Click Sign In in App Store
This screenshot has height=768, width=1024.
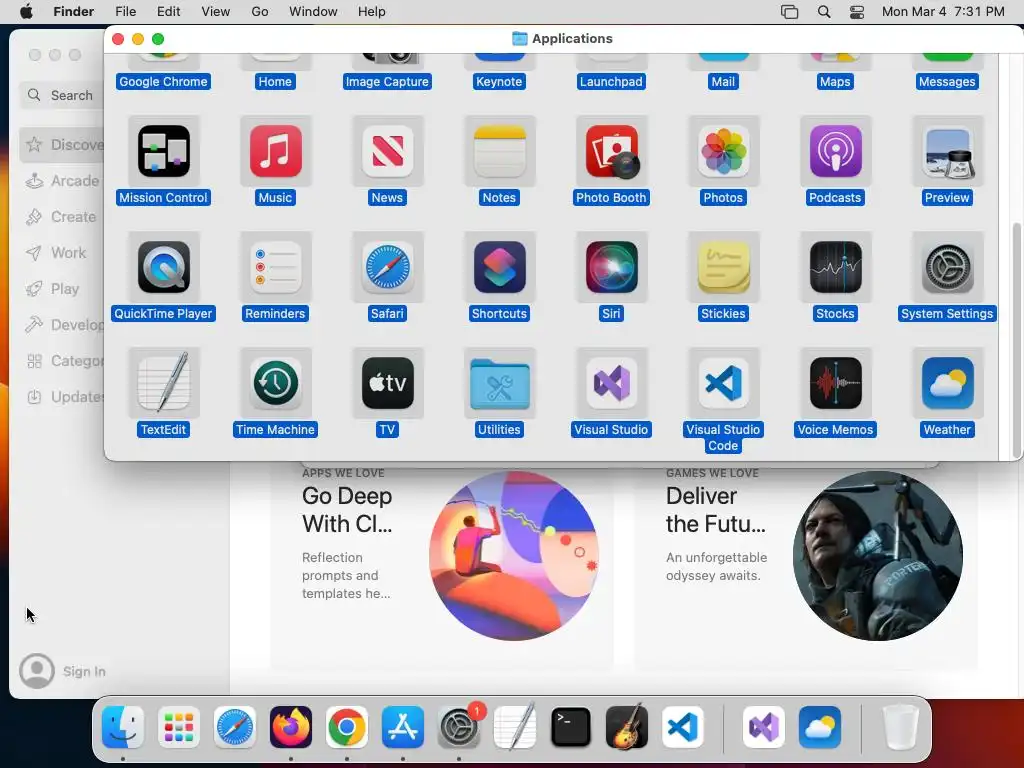pyautogui.click(x=63, y=671)
